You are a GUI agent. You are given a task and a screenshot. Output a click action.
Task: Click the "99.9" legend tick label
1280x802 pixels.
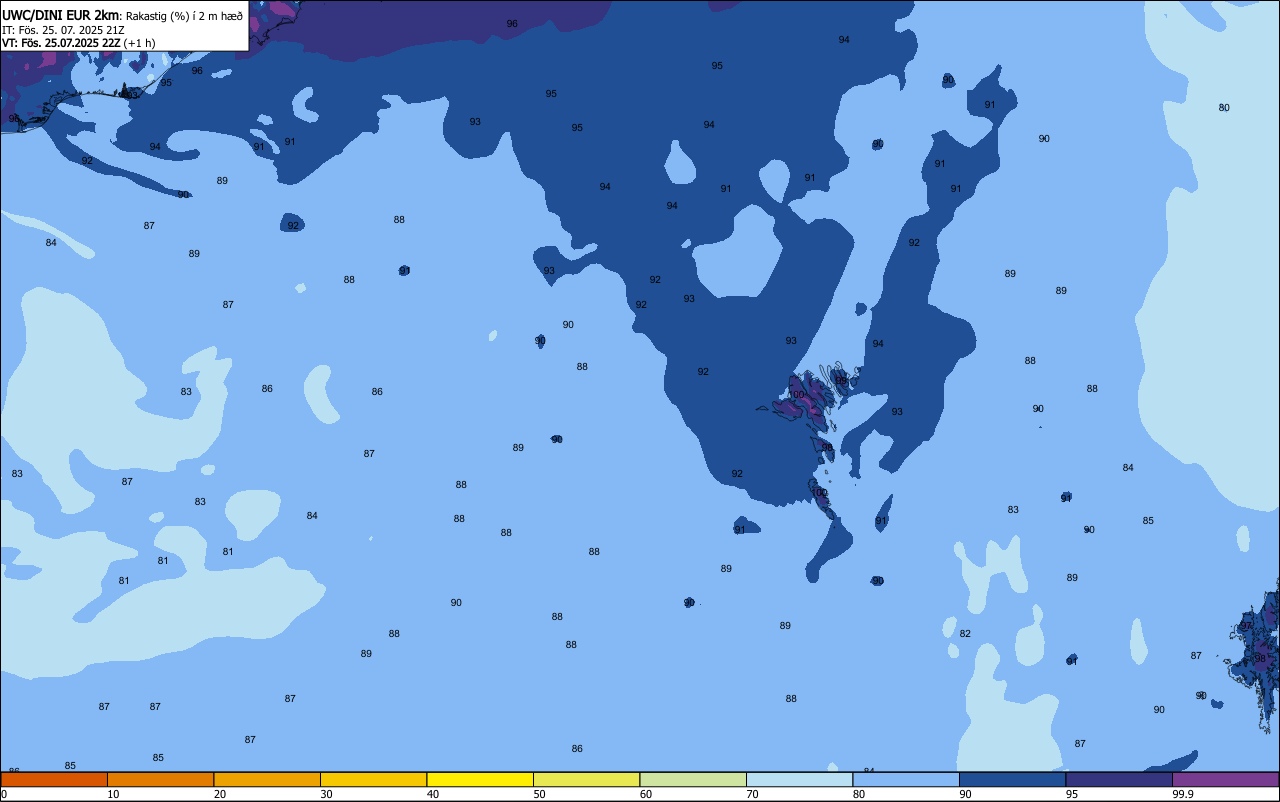click(x=1184, y=794)
